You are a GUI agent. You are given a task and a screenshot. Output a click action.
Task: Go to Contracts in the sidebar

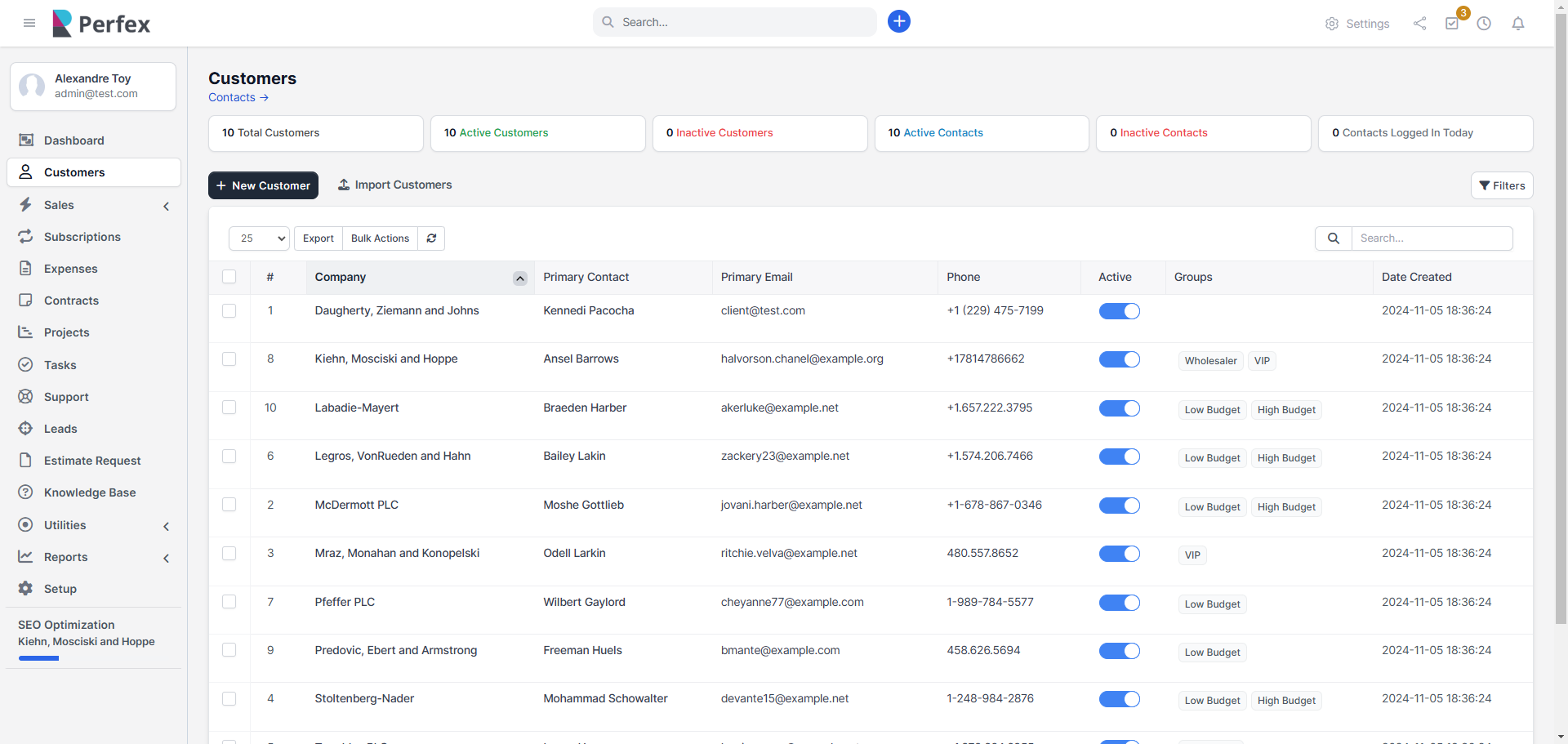(x=70, y=301)
